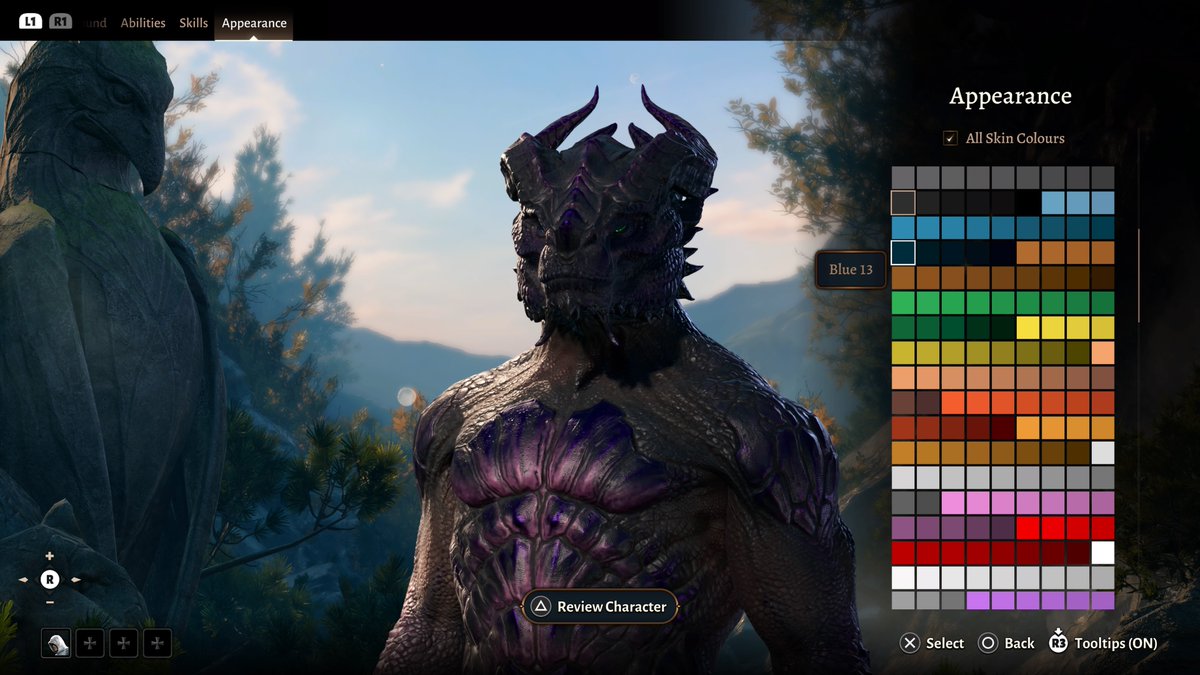Click the Review Character button
This screenshot has height=675, width=1200.
[x=600, y=606]
